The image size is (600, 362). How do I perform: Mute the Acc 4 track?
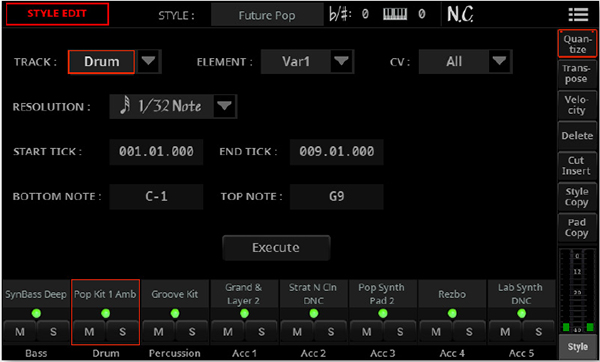coord(435,331)
